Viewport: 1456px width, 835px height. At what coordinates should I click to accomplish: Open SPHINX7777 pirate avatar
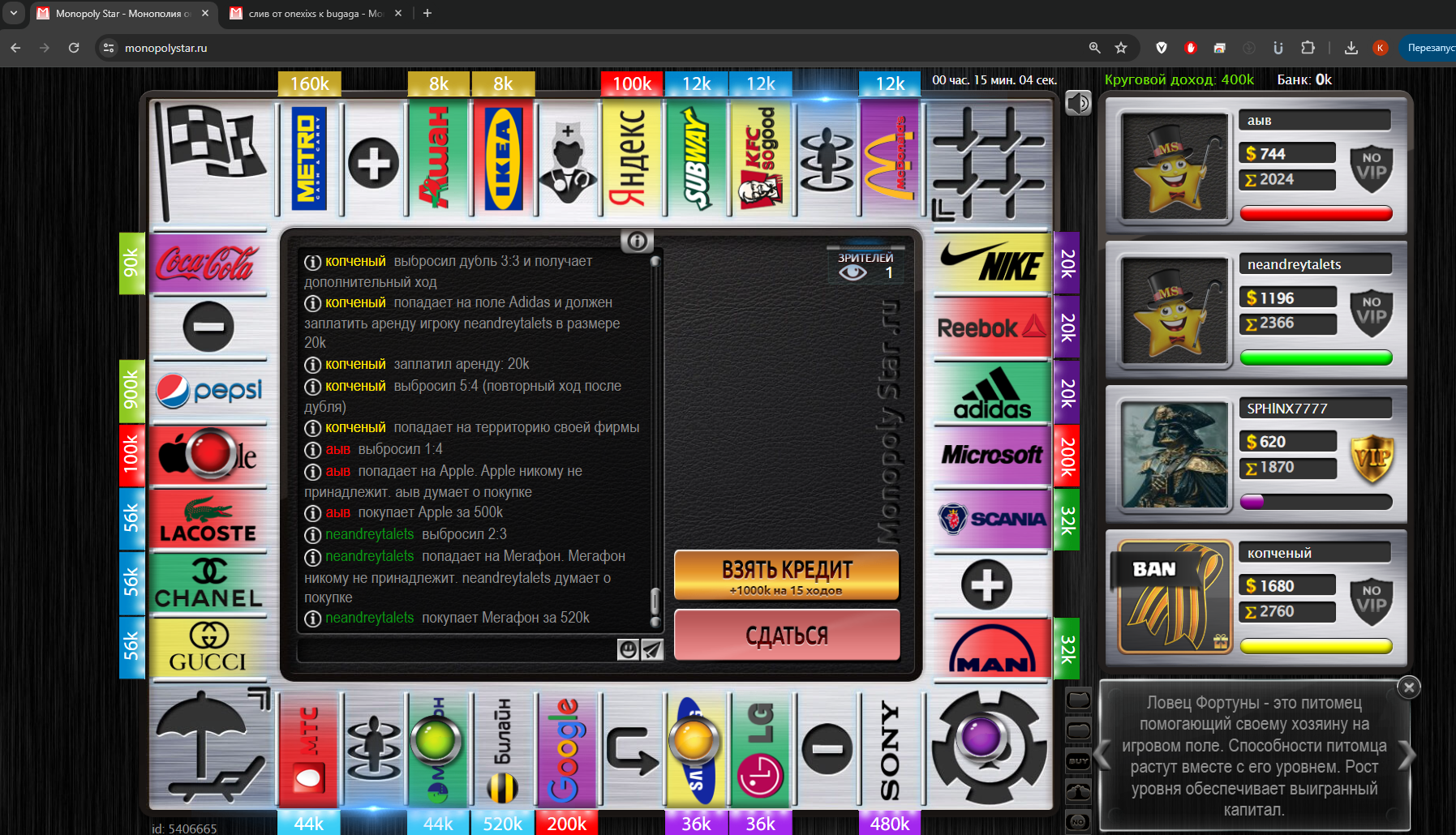tap(1174, 456)
